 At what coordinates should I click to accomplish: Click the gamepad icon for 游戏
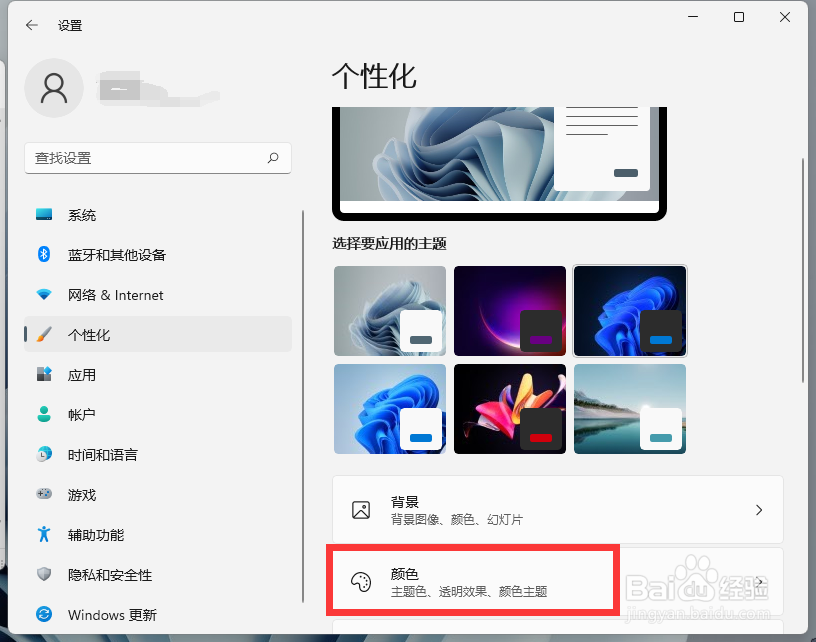click(44, 494)
